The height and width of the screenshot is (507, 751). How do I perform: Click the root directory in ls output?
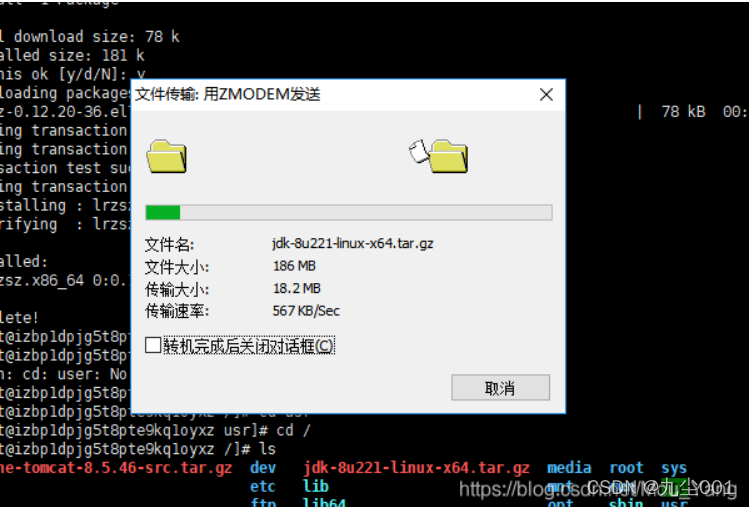(626, 468)
